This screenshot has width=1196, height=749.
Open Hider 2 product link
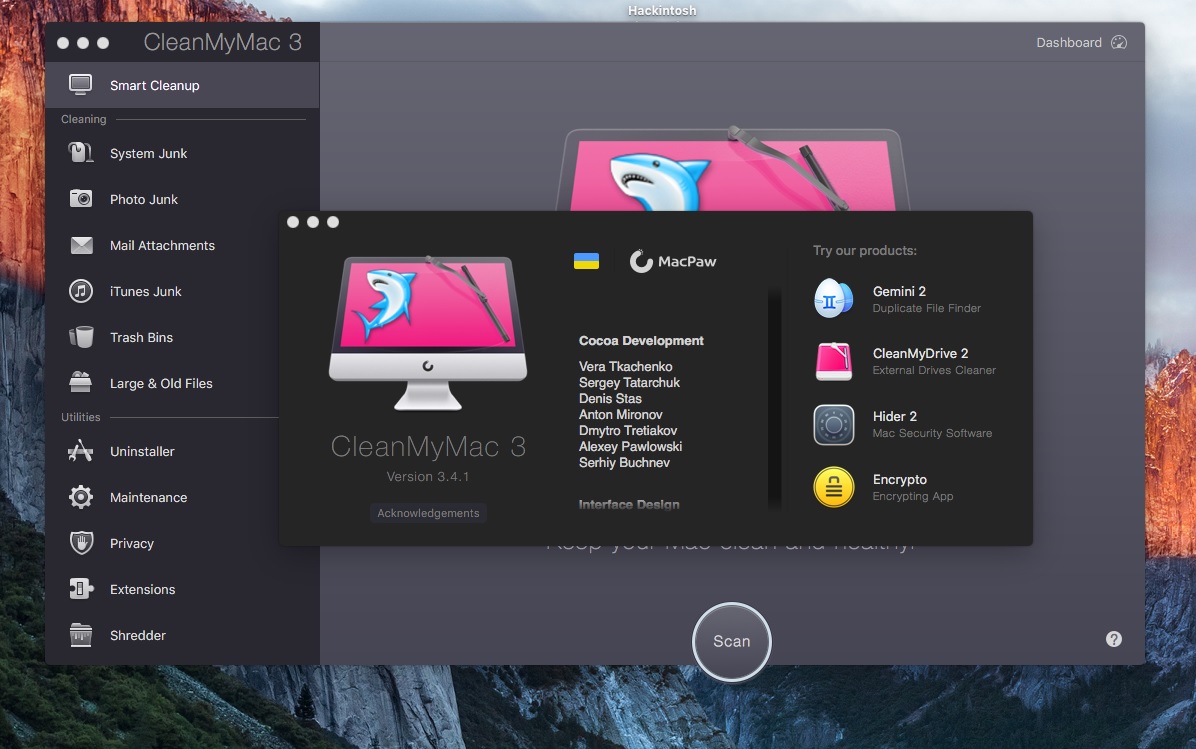point(932,424)
